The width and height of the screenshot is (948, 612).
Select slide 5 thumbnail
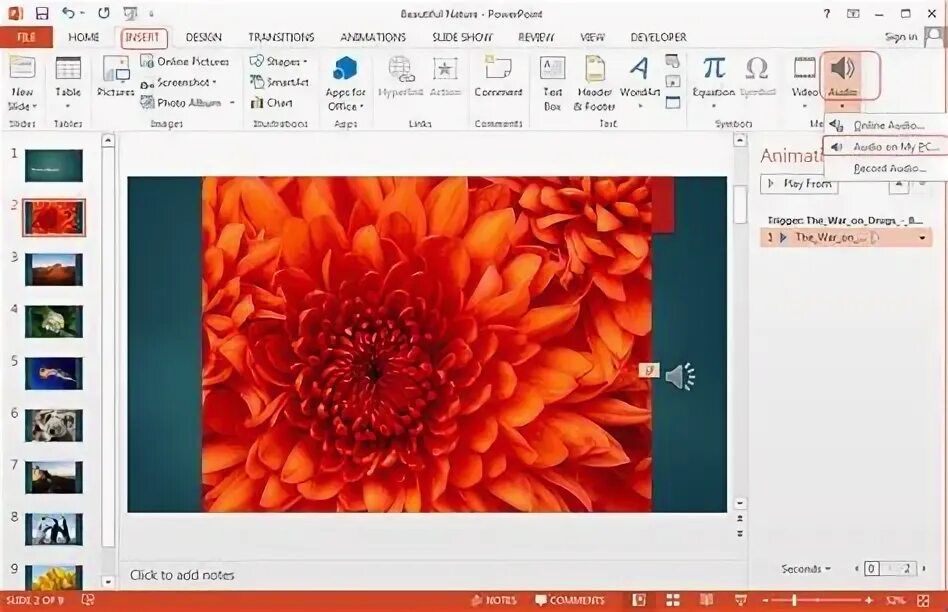54,373
